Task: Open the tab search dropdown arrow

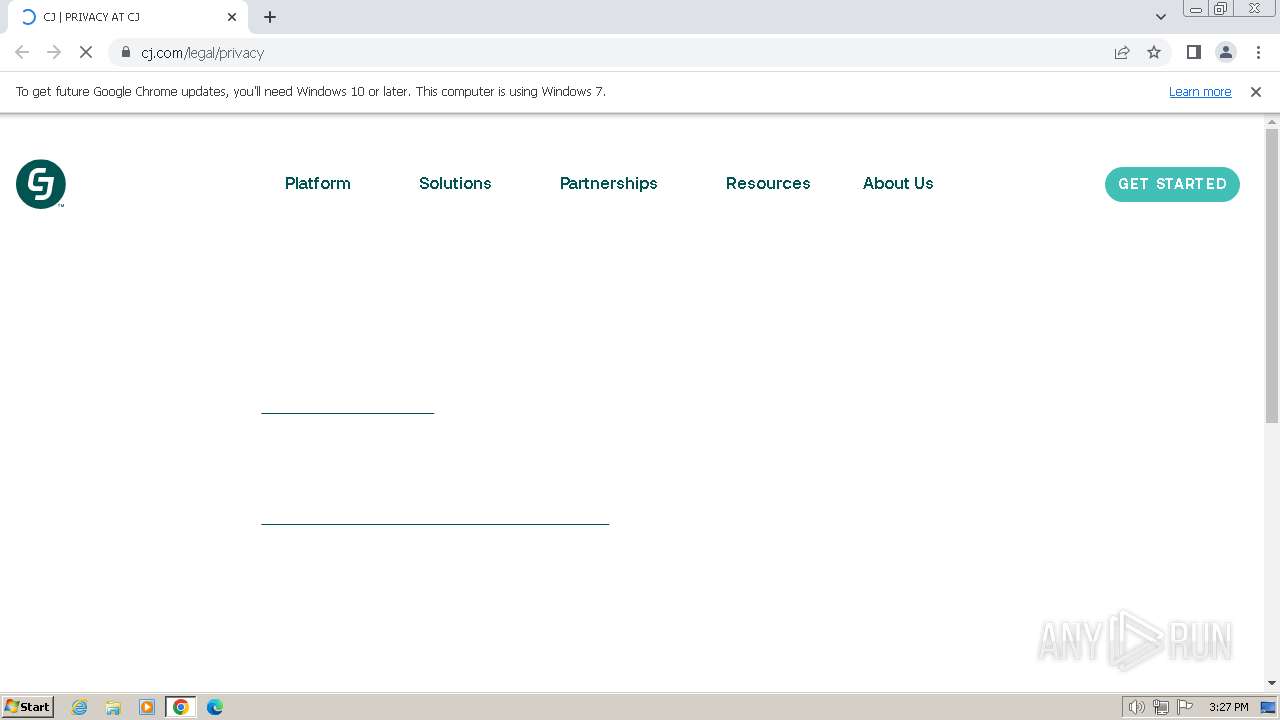Action: [1161, 17]
